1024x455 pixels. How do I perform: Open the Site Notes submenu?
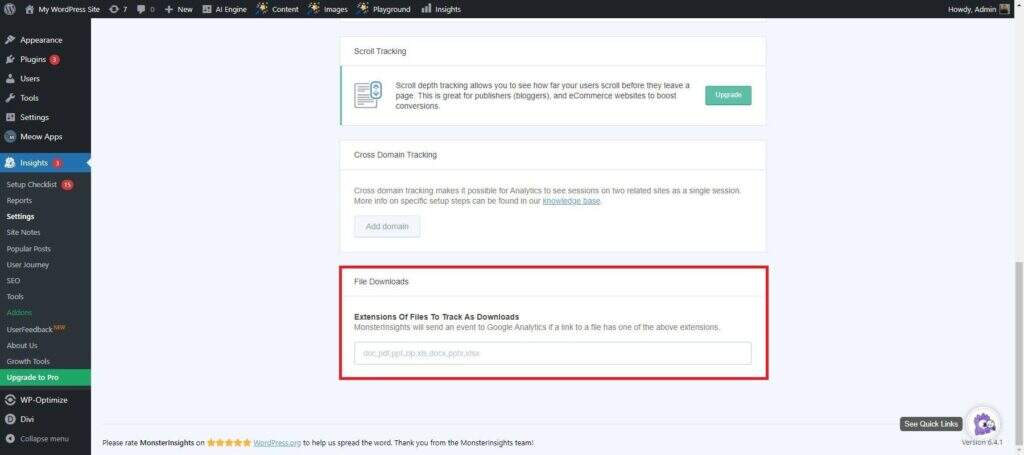24,232
